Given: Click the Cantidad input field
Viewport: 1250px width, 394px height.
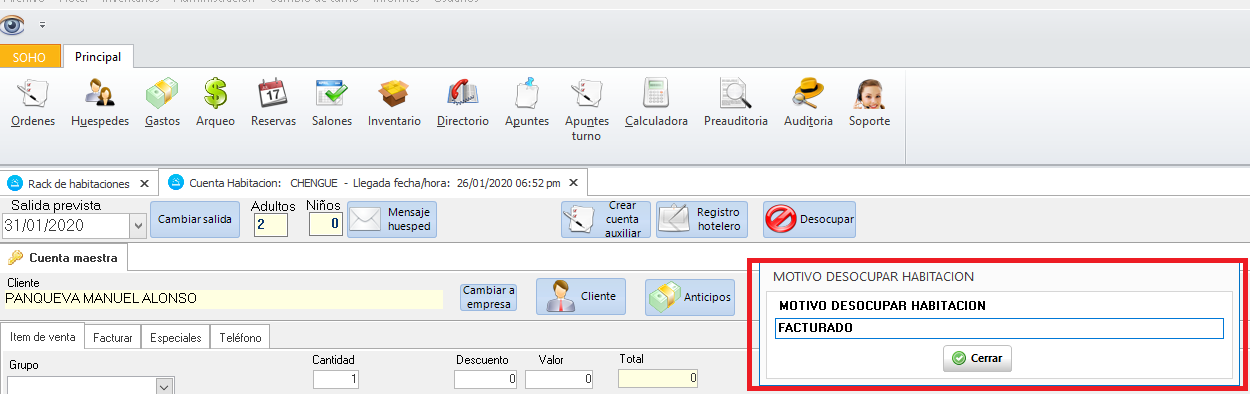Looking at the screenshot, I should [336, 379].
